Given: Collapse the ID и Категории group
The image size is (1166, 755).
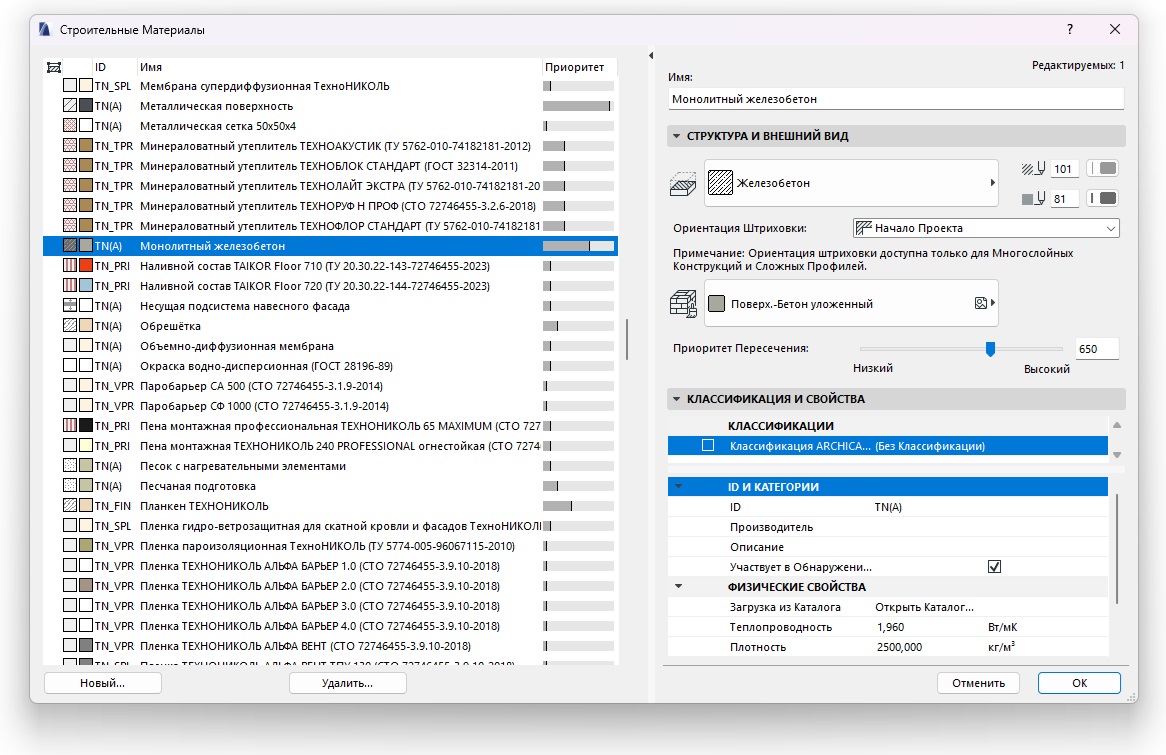Looking at the screenshot, I should (679, 487).
